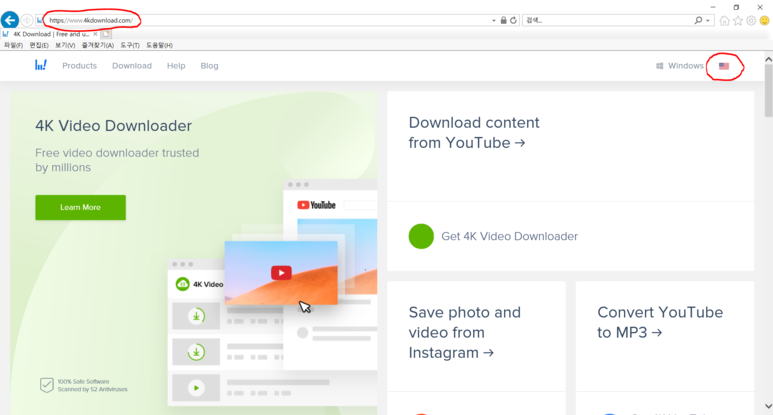Click Convert YouTube to MP3 link
The image size is (773, 415).
click(660, 322)
